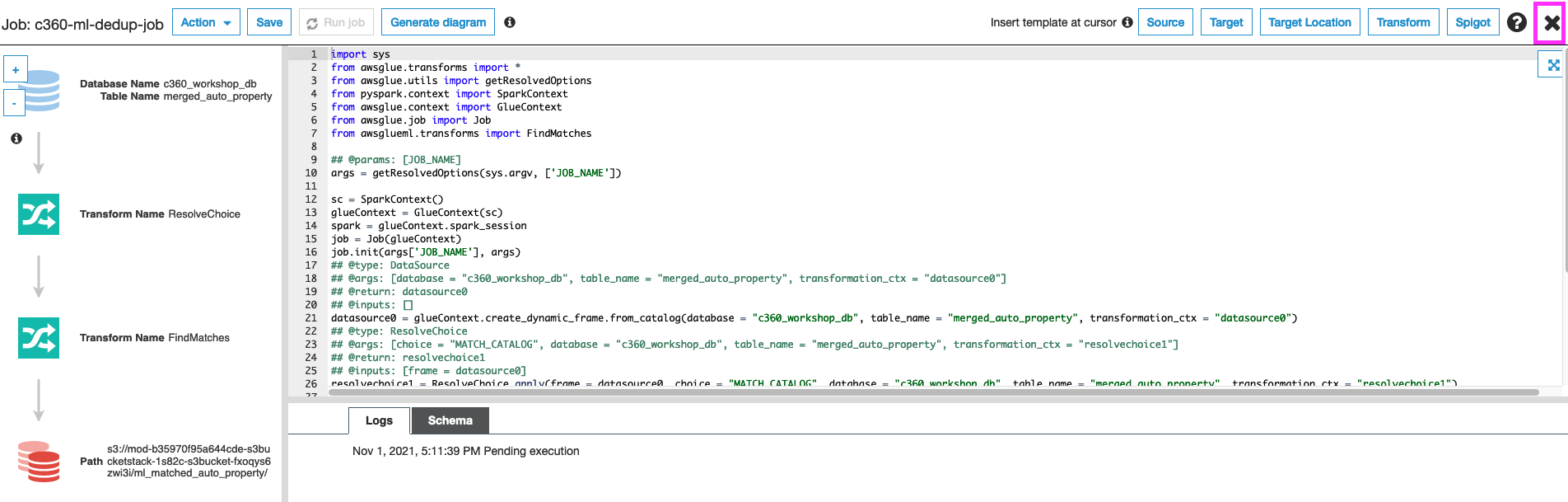Expand the code editor to fullscreen
This screenshot has height=502, width=1568.
coord(1552,64)
